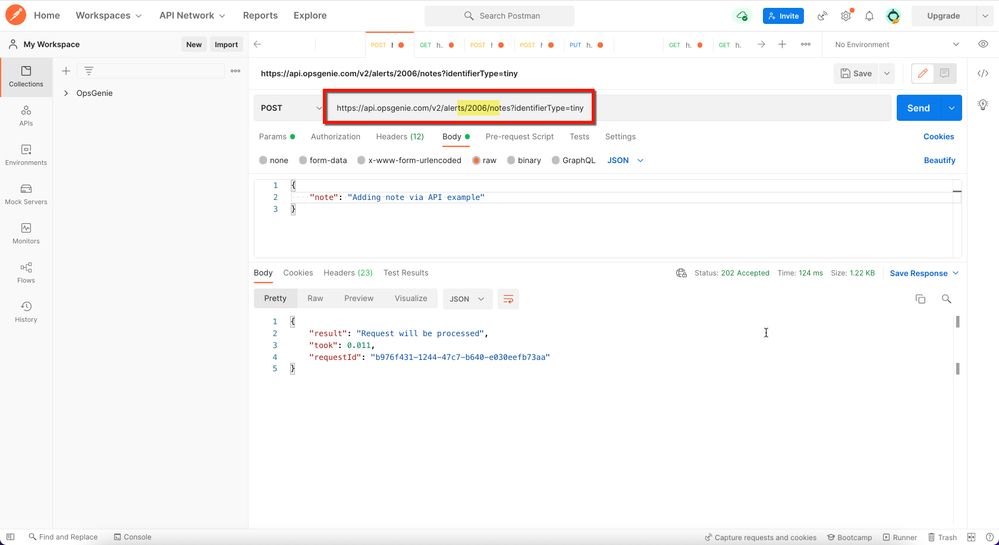Screen dimensions: 999x545
Task: Select the raw body type radio button
Action: [476, 161]
